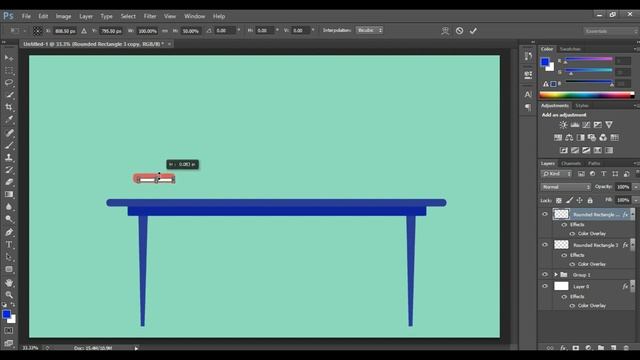Toggle maintain aspect ratio link icon

click(x=165, y=31)
